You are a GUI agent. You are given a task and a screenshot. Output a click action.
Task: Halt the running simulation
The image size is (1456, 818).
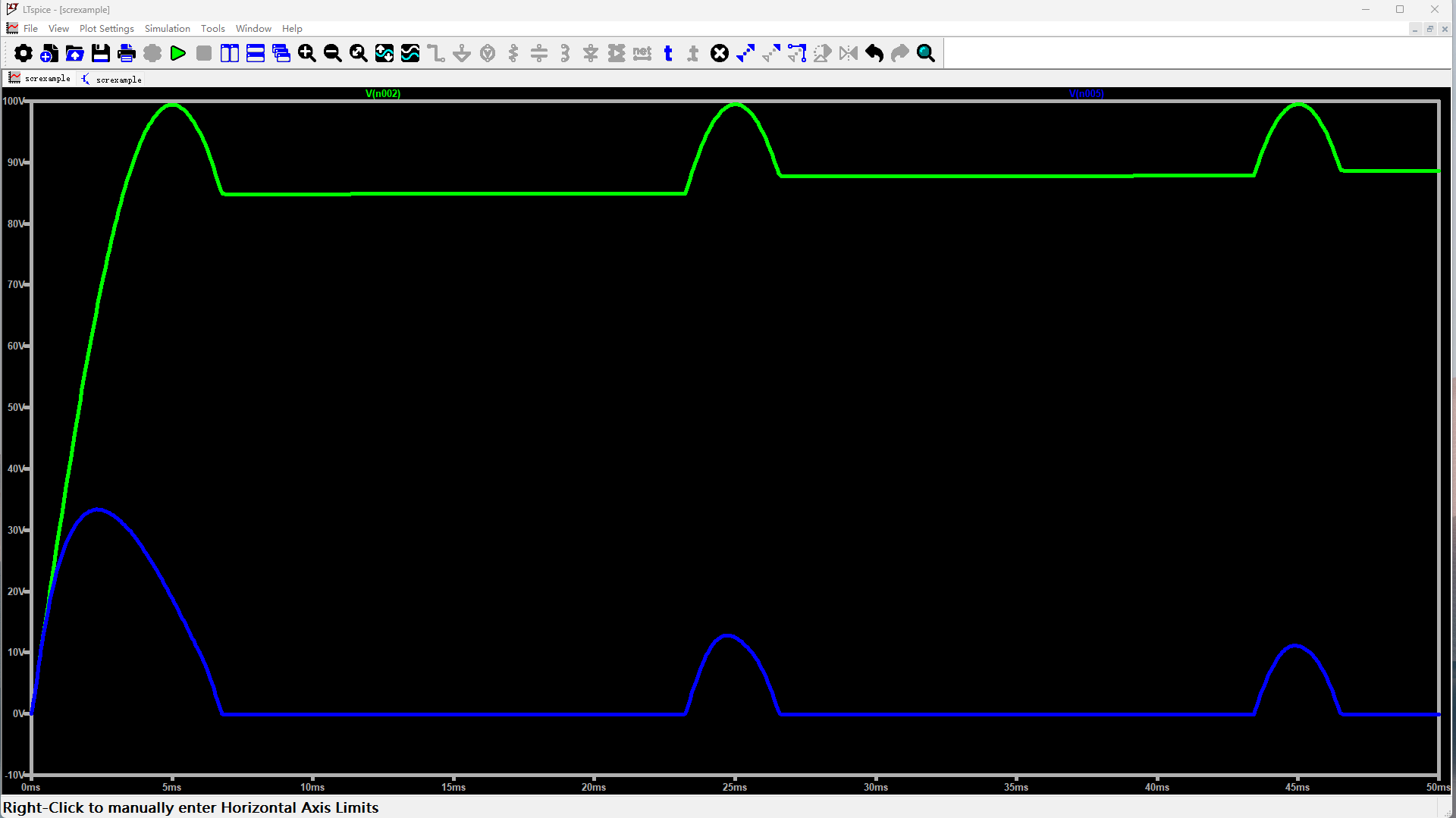[x=203, y=53]
